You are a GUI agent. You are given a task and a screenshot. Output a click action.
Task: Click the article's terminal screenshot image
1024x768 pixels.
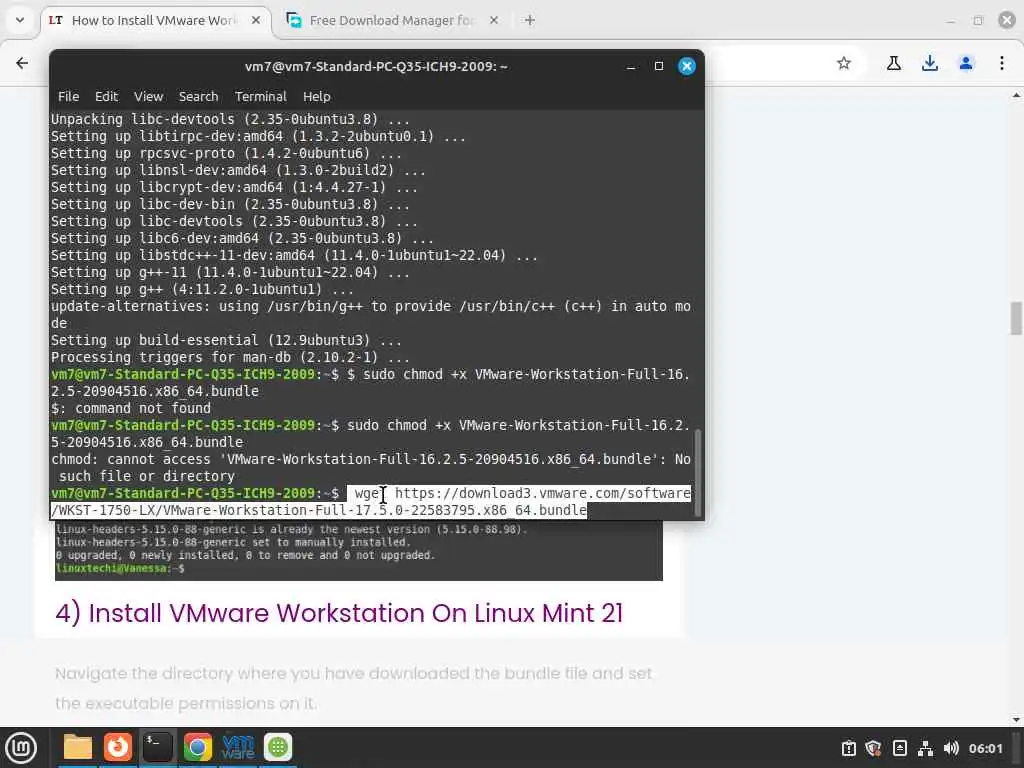(x=359, y=551)
